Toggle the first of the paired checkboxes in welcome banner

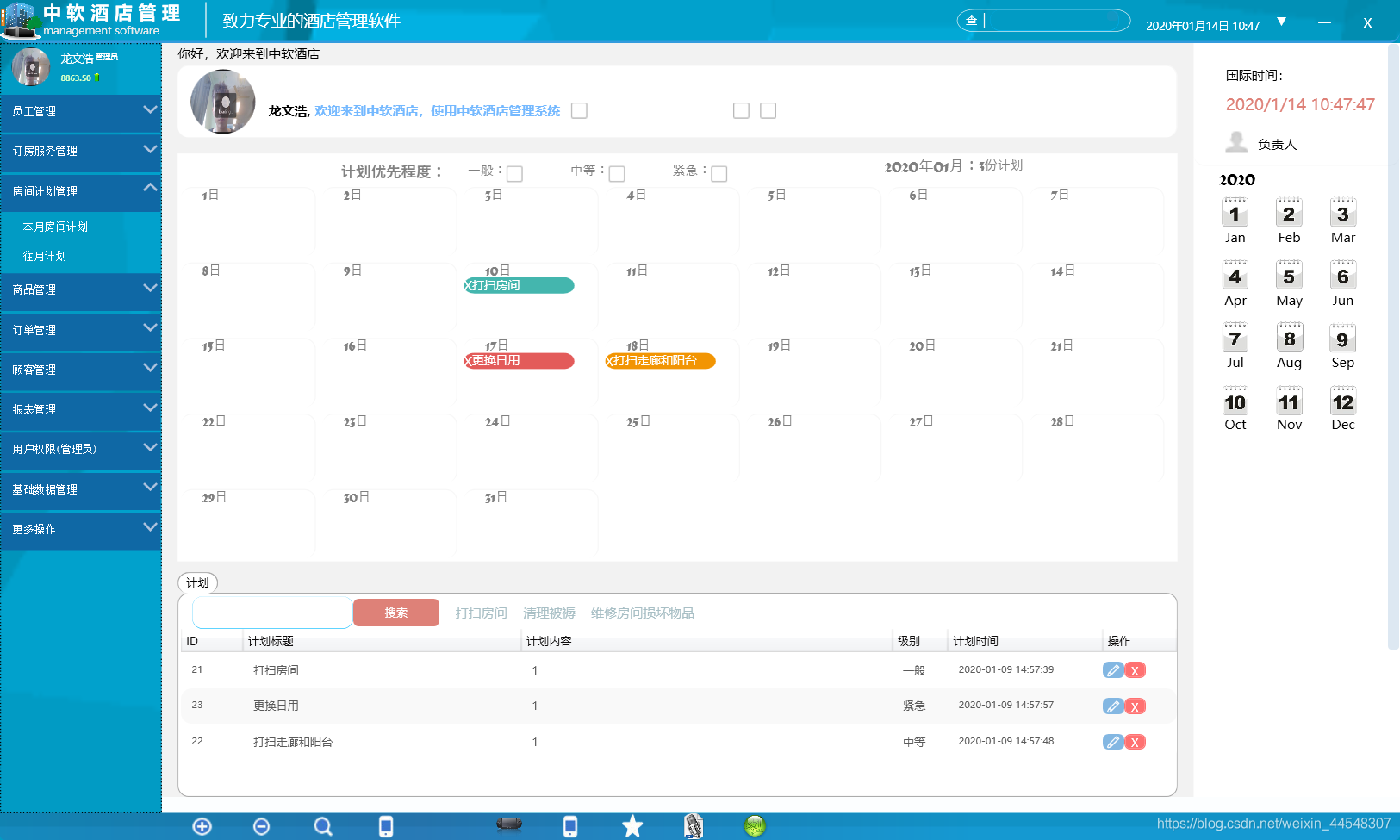coord(741,111)
